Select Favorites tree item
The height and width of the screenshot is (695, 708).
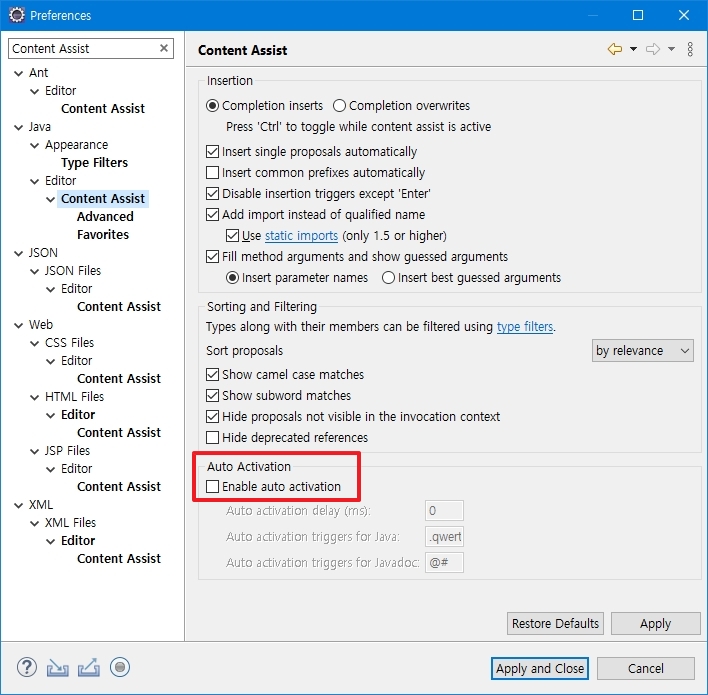click(103, 235)
